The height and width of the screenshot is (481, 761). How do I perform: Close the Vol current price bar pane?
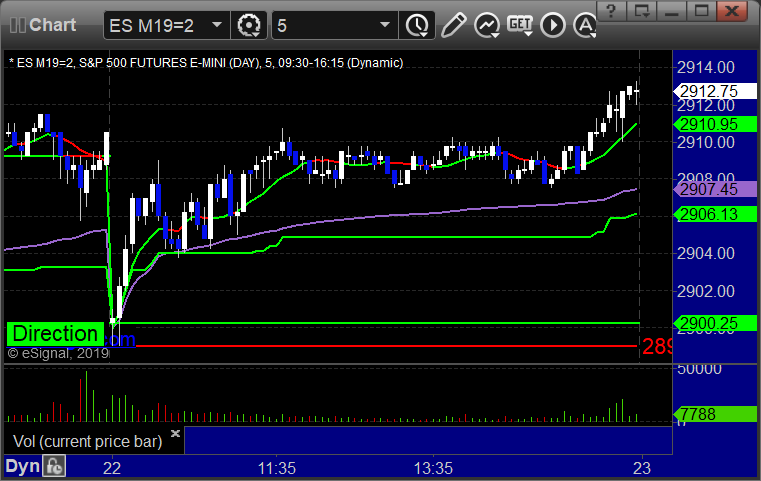[x=175, y=433]
